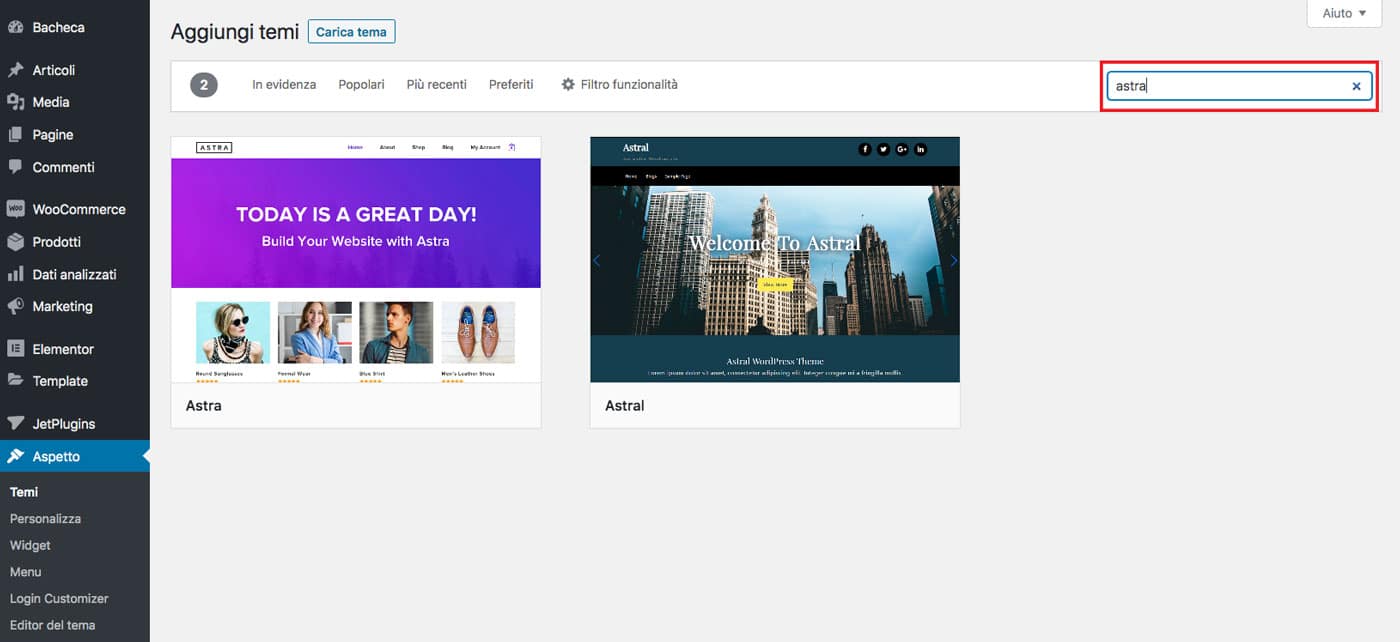Open the Pagine menu item
Viewport: 1400px width, 642px height.
(x=75, y=135)
